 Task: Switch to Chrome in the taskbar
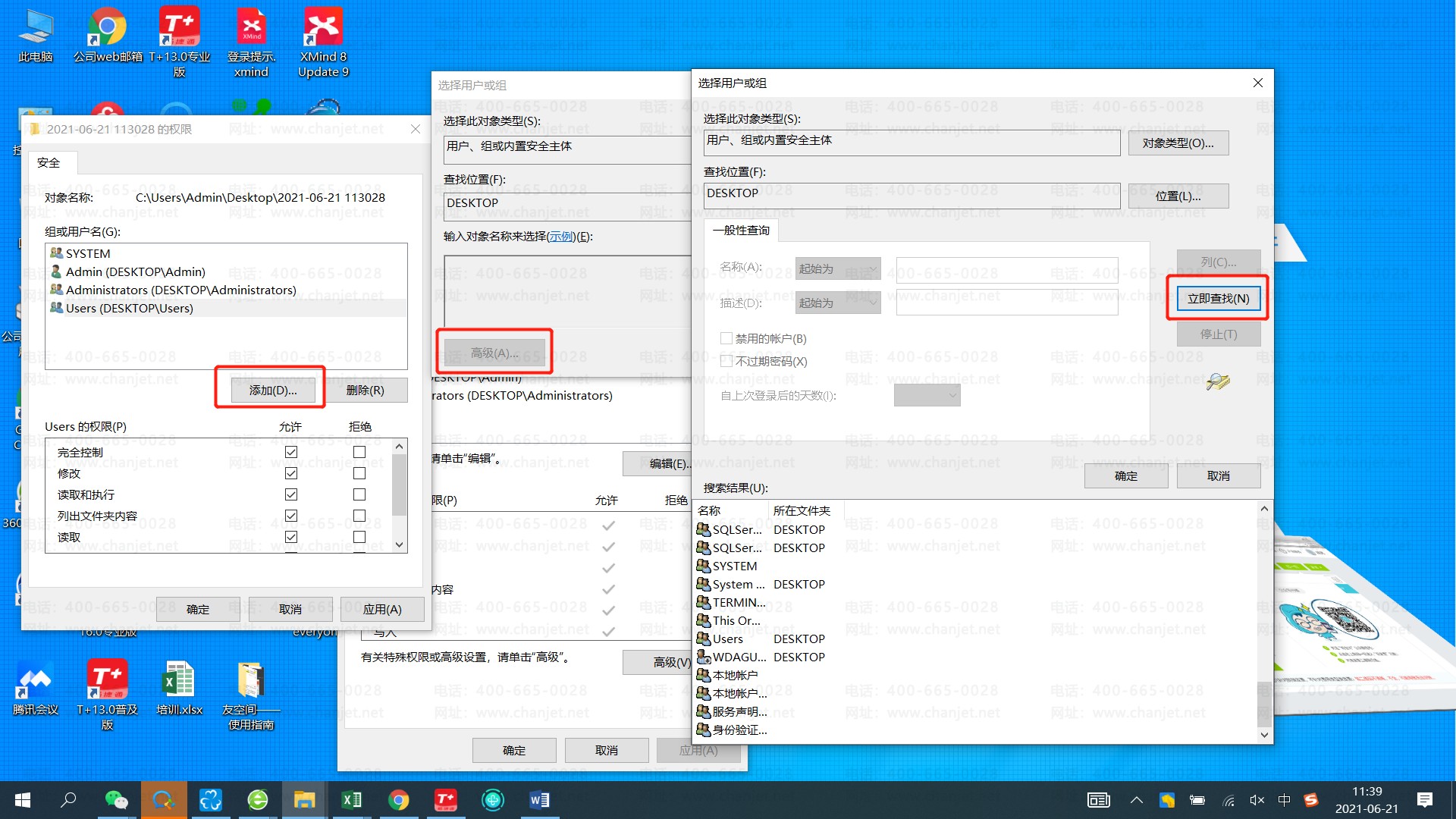(399, 800)
